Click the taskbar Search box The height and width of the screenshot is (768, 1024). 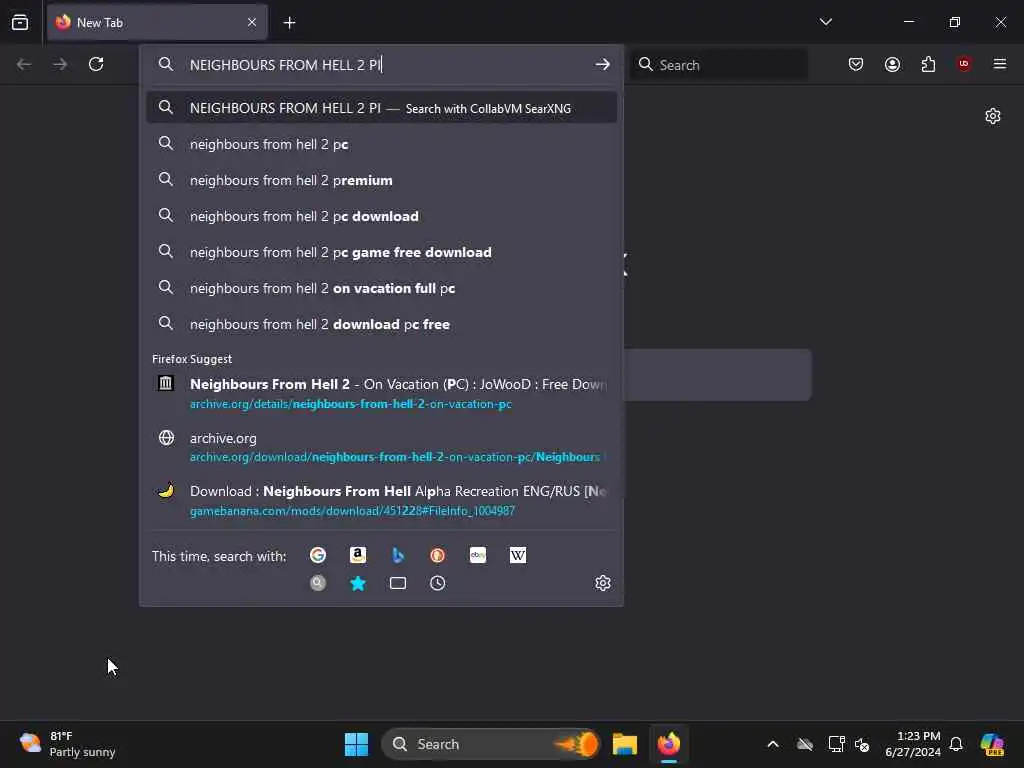coord(490,744)
